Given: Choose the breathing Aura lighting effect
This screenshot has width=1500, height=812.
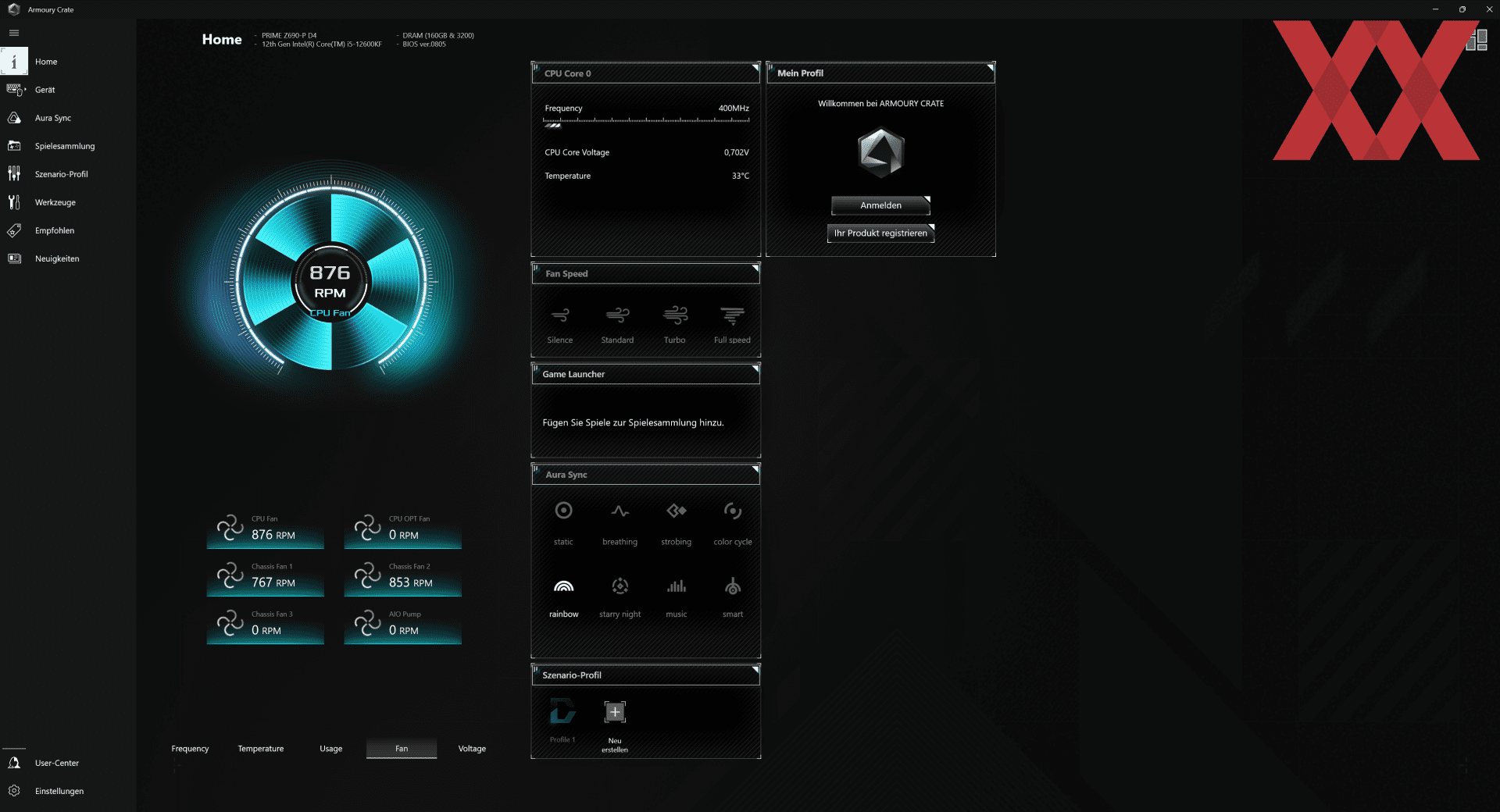Looking at the screenshot, I should pyautogui.click(x=620, y=523).
